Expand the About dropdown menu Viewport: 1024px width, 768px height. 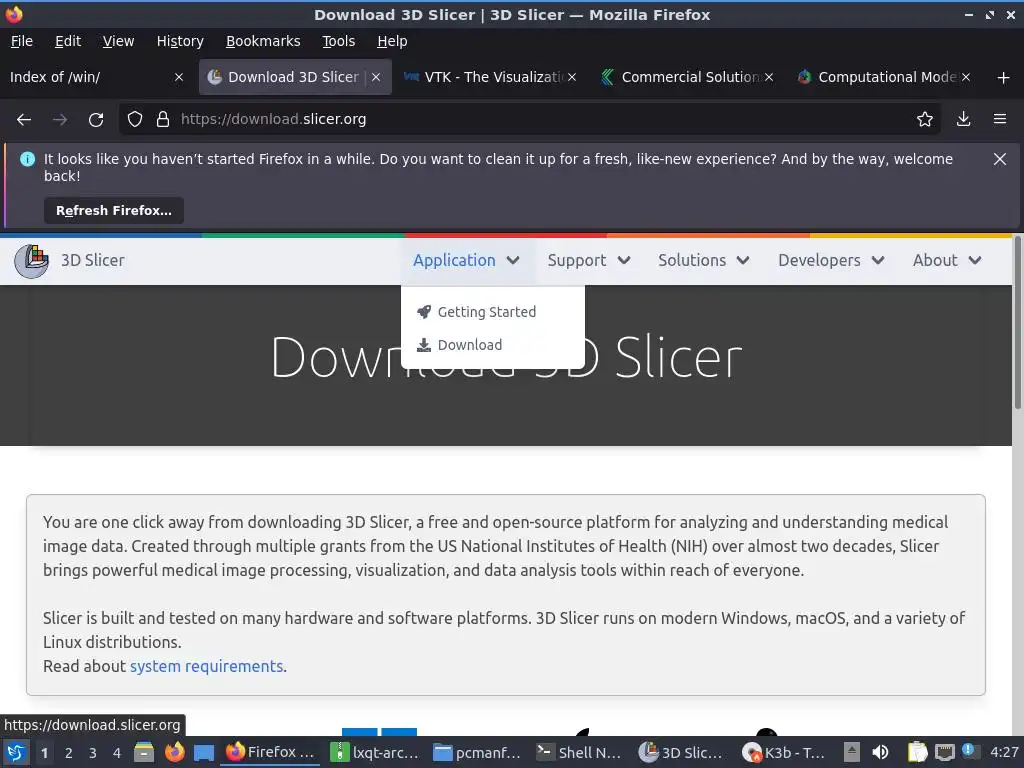point(946,261)
